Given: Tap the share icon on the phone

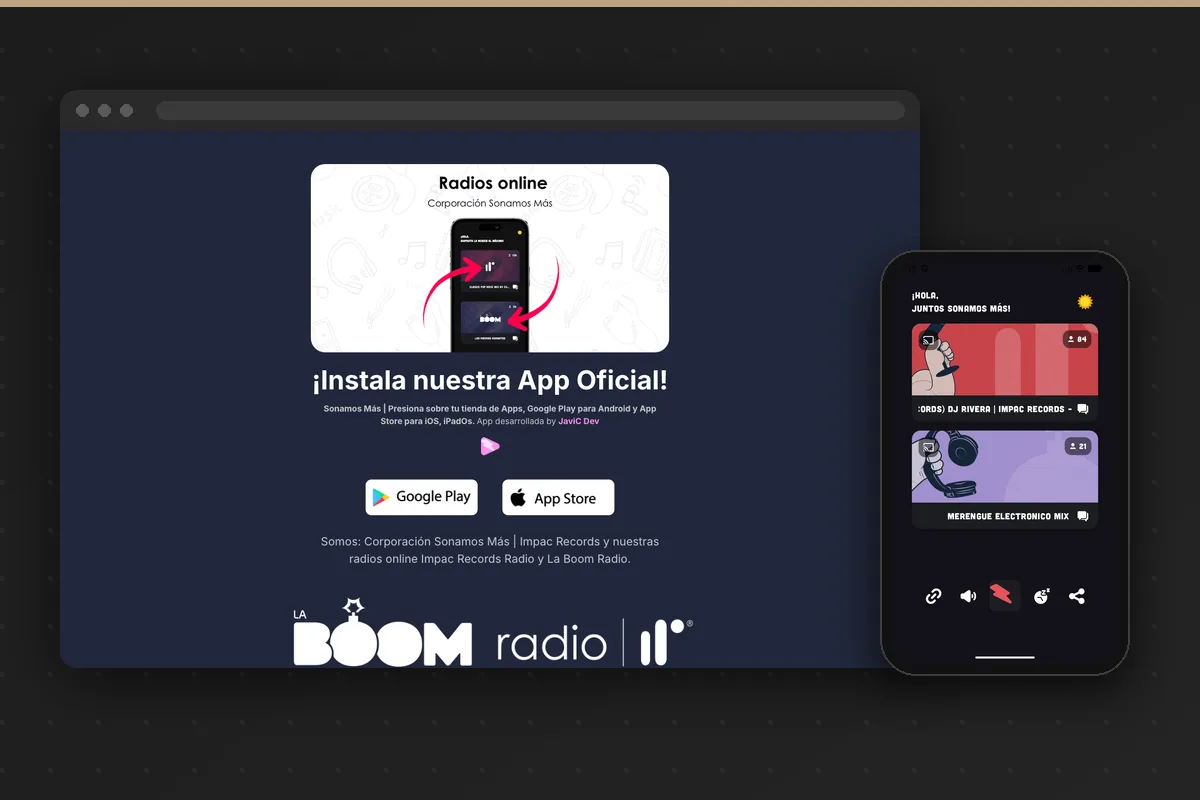Looking at the screenshot, I should (x=1077, y=596).
